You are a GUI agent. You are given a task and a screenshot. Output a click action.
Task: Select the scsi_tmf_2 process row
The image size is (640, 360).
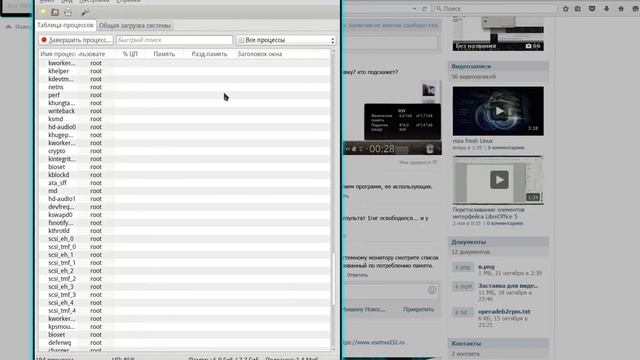coord(184,279)
